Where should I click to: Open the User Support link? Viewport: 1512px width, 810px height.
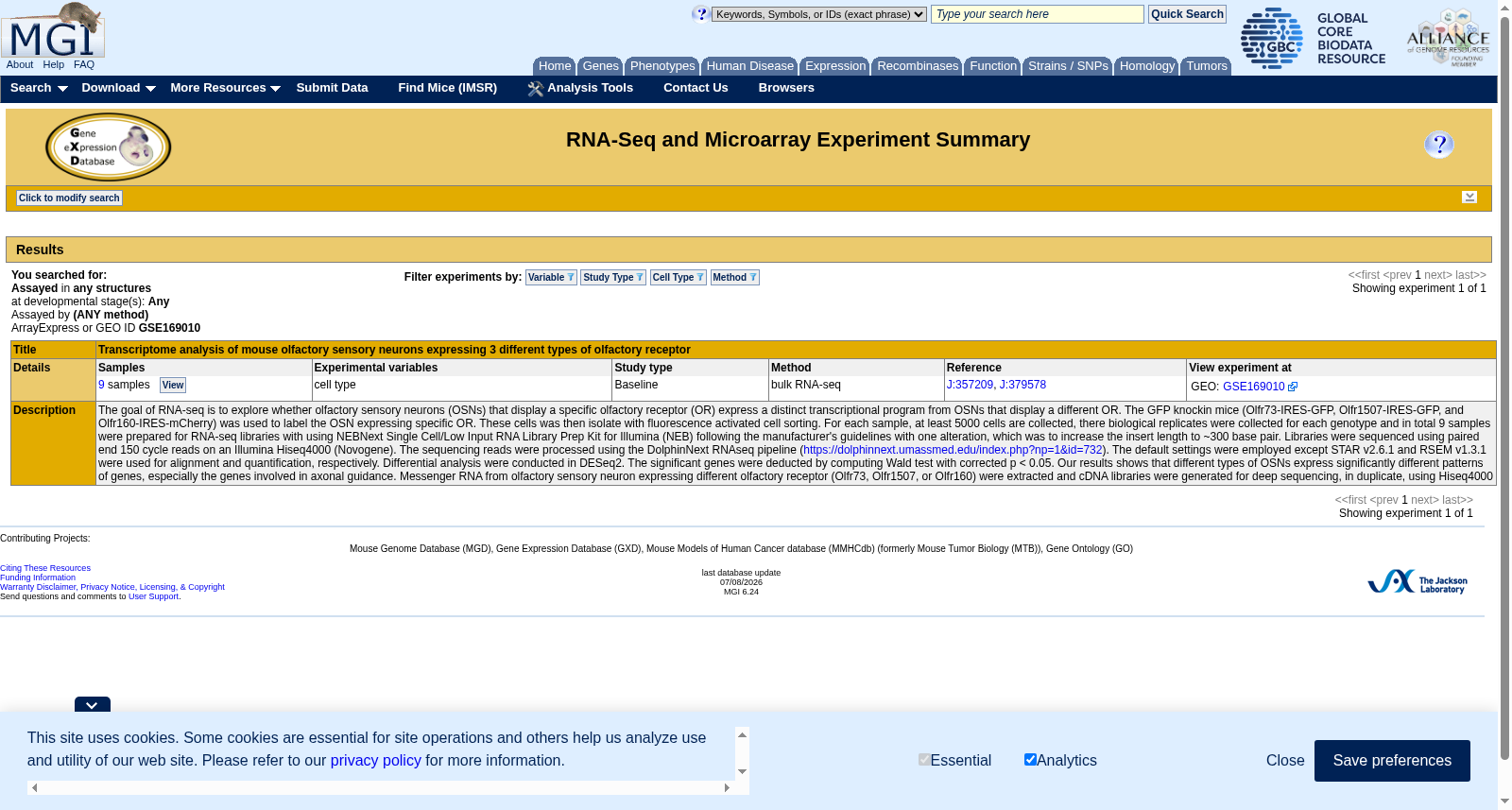click(x=153, y=596)
